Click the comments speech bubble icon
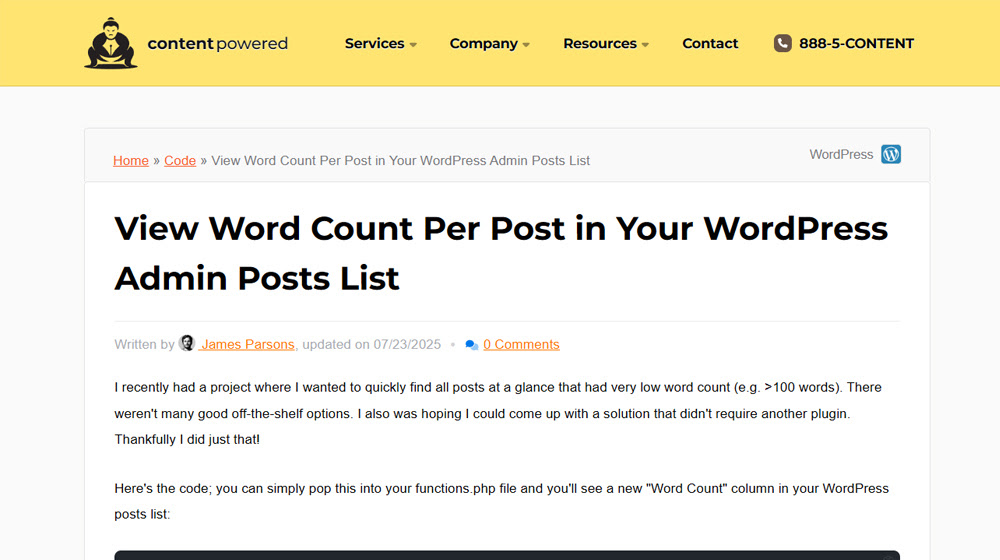The image size is (1000, 560). pyautogui.click(x=472, y=345)
